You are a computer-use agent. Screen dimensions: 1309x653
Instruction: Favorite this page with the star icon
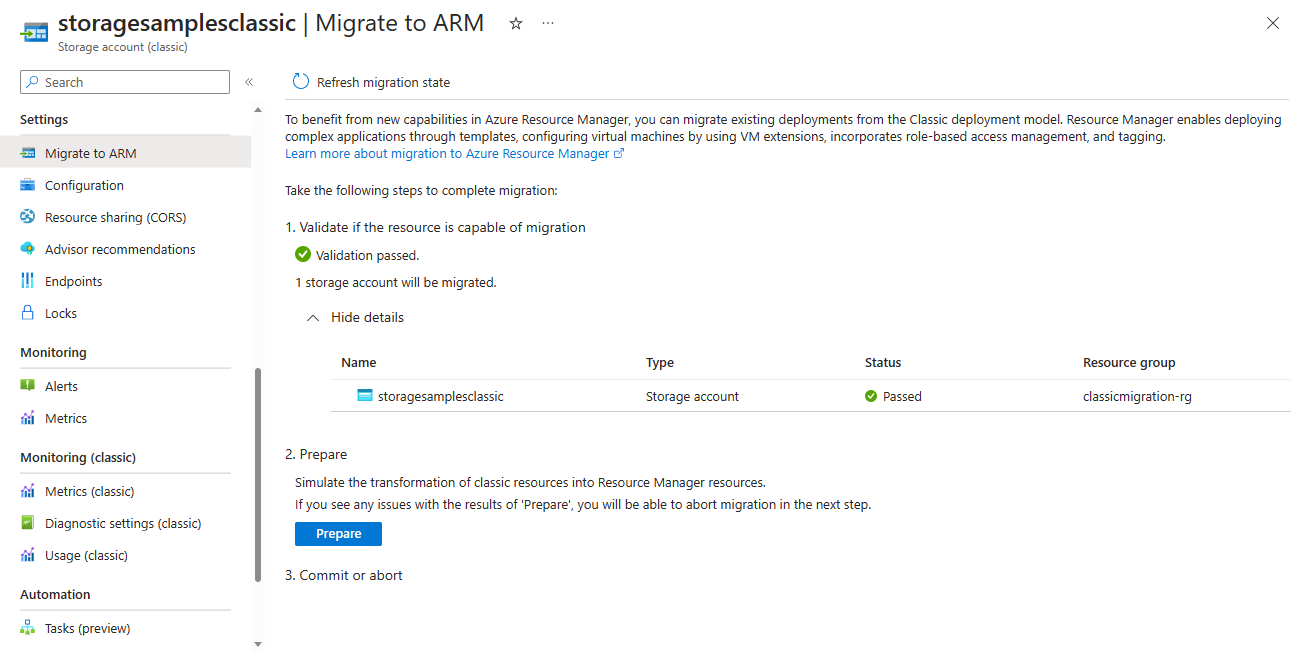pos(516,23)
